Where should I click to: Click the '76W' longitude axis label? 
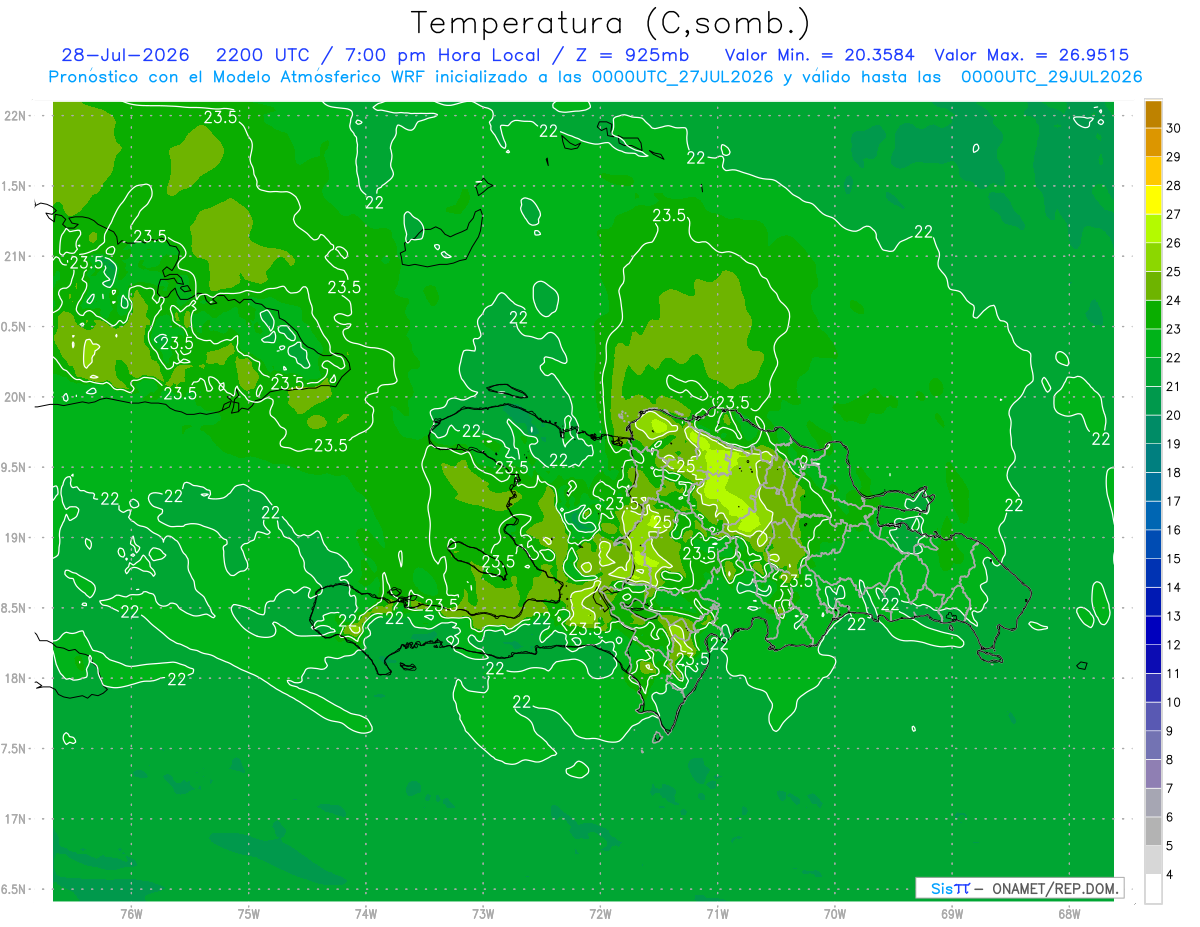click(131, 914)
